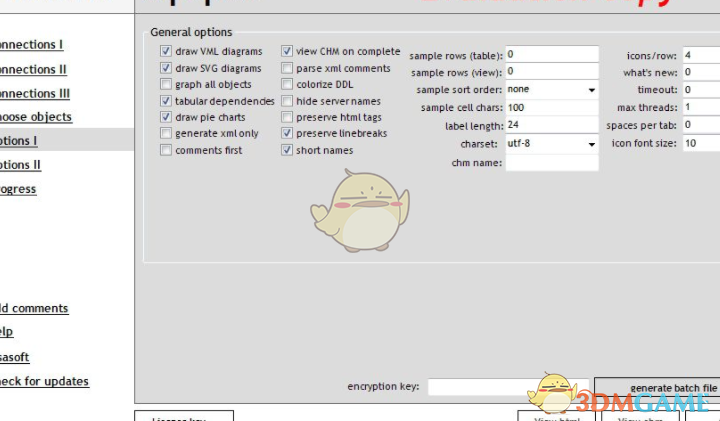Go to Choose objects page
Screen dimensions: 720x421
coord(36,117)
